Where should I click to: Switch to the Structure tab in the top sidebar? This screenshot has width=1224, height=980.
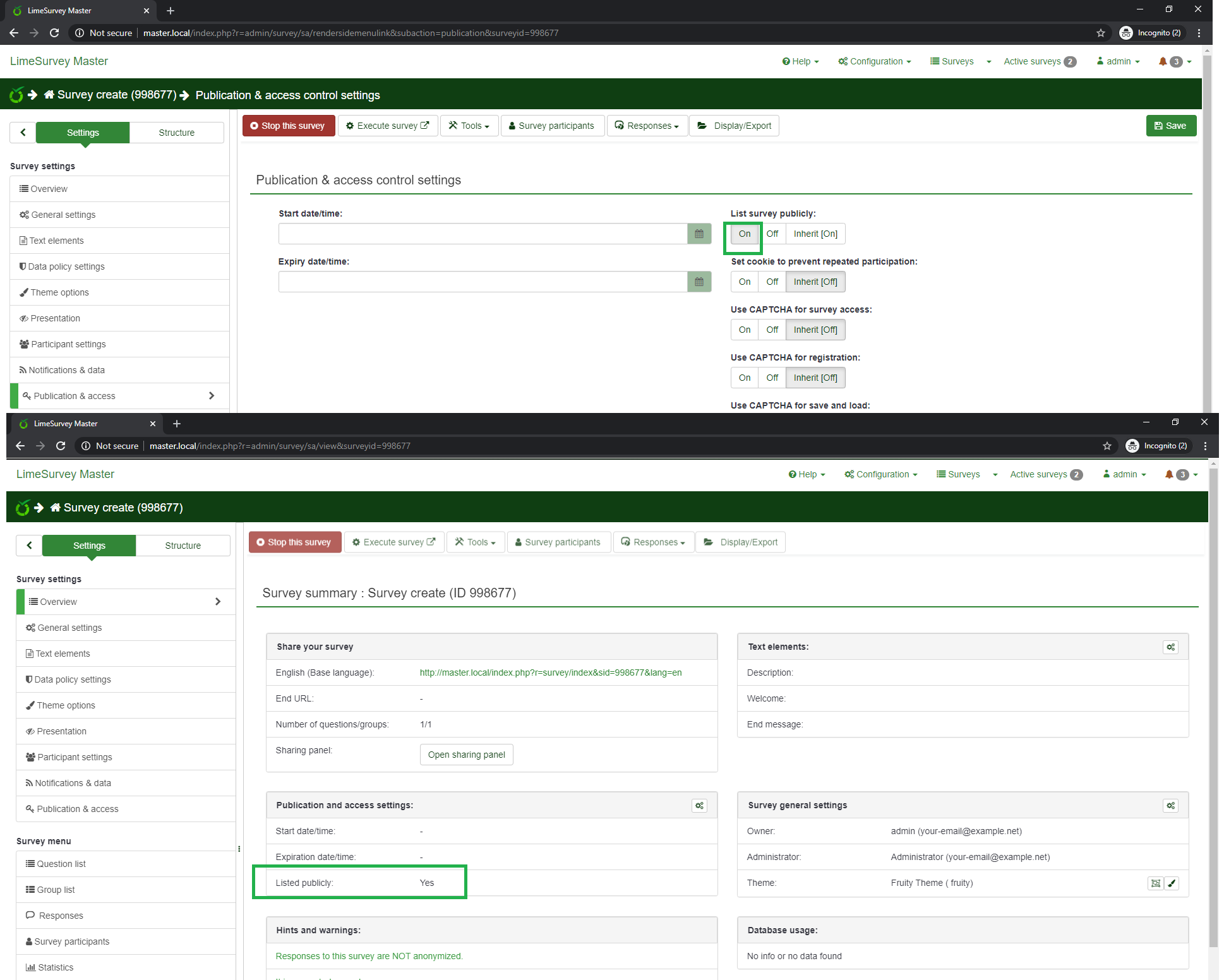(176, 133)
